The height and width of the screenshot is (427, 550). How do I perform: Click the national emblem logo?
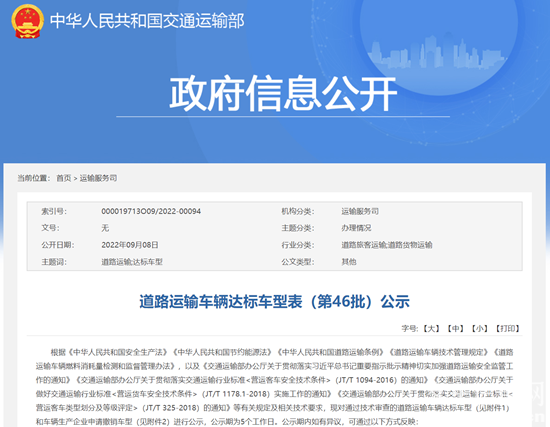(x=27, y=21)
